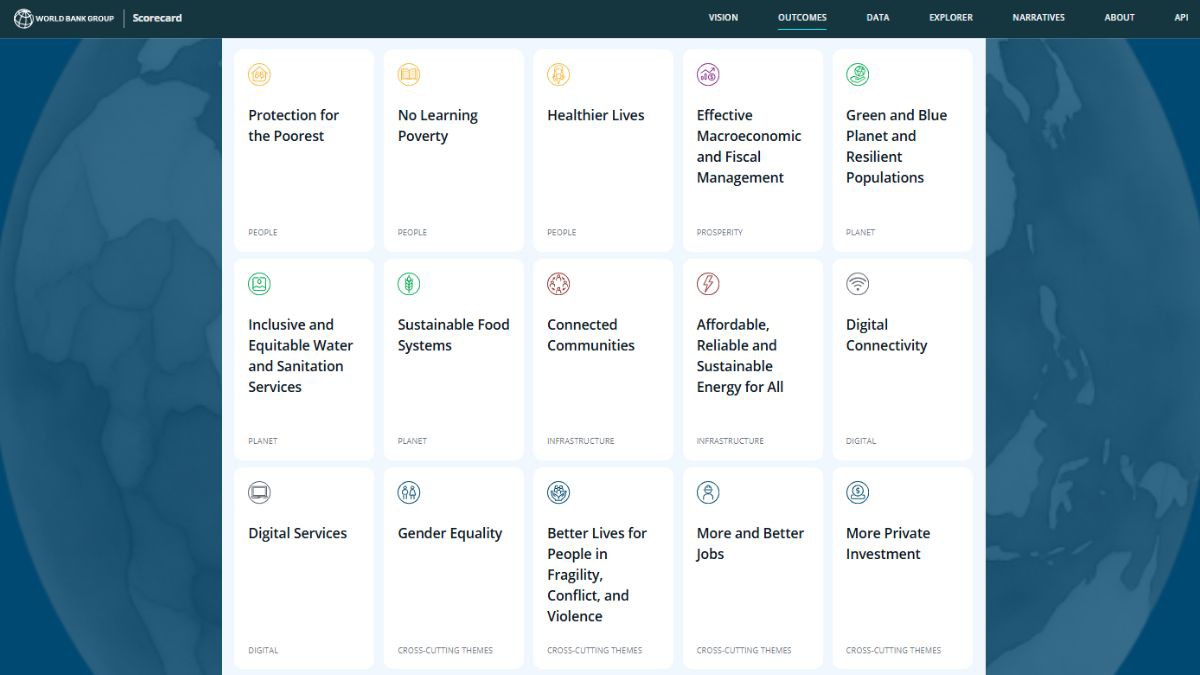Screen dimensions: 1200x675
Task: Click the Scorecard home link
Action: click(157, 18)
